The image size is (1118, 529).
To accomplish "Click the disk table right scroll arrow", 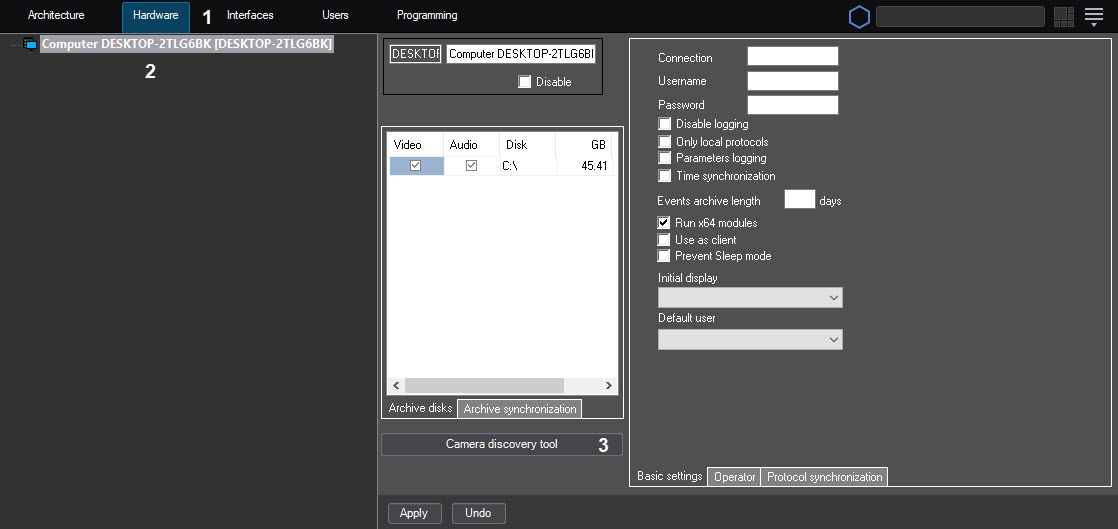I will (x=609, y=386).
